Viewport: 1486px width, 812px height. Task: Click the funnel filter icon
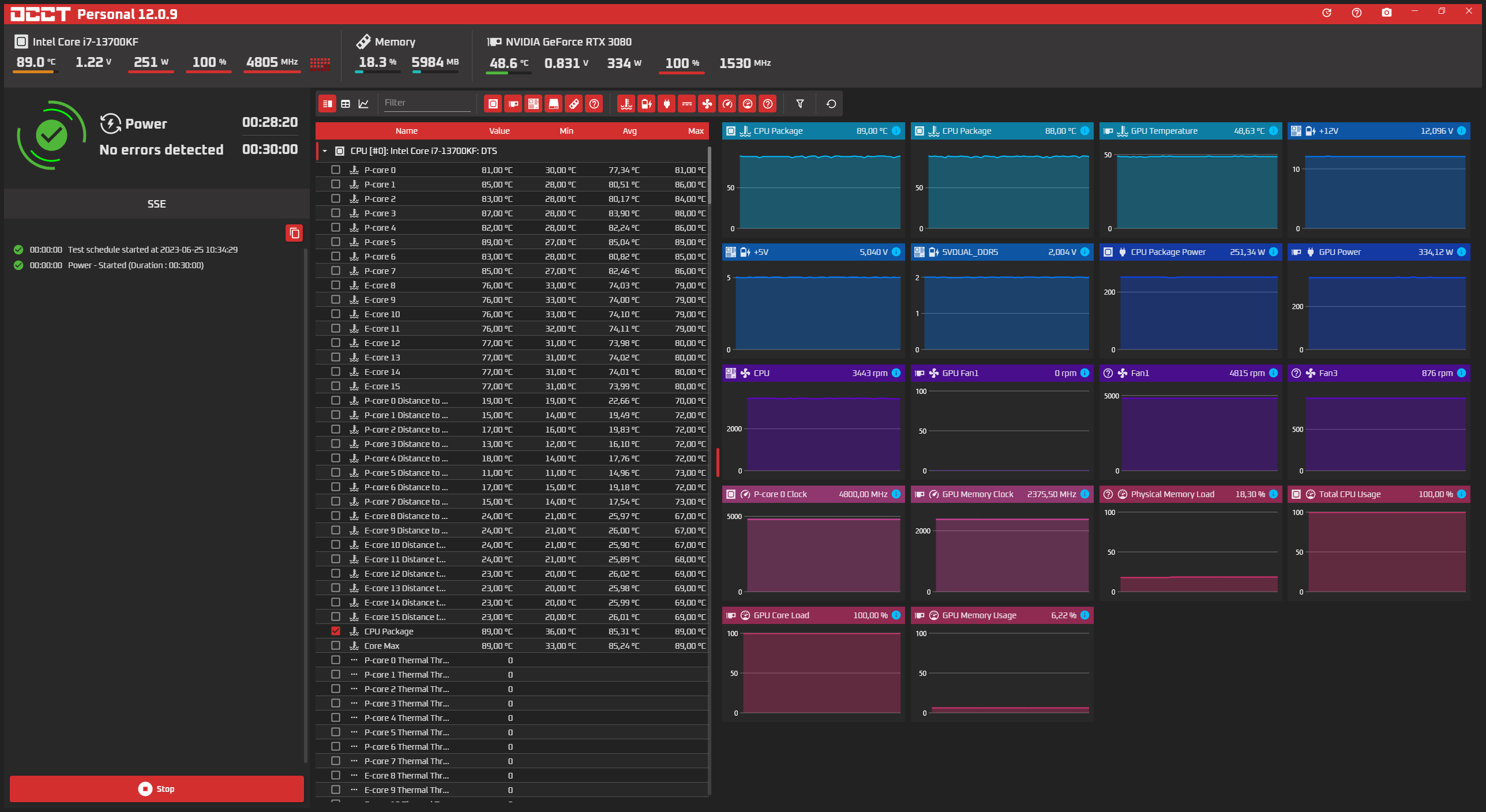800,104
